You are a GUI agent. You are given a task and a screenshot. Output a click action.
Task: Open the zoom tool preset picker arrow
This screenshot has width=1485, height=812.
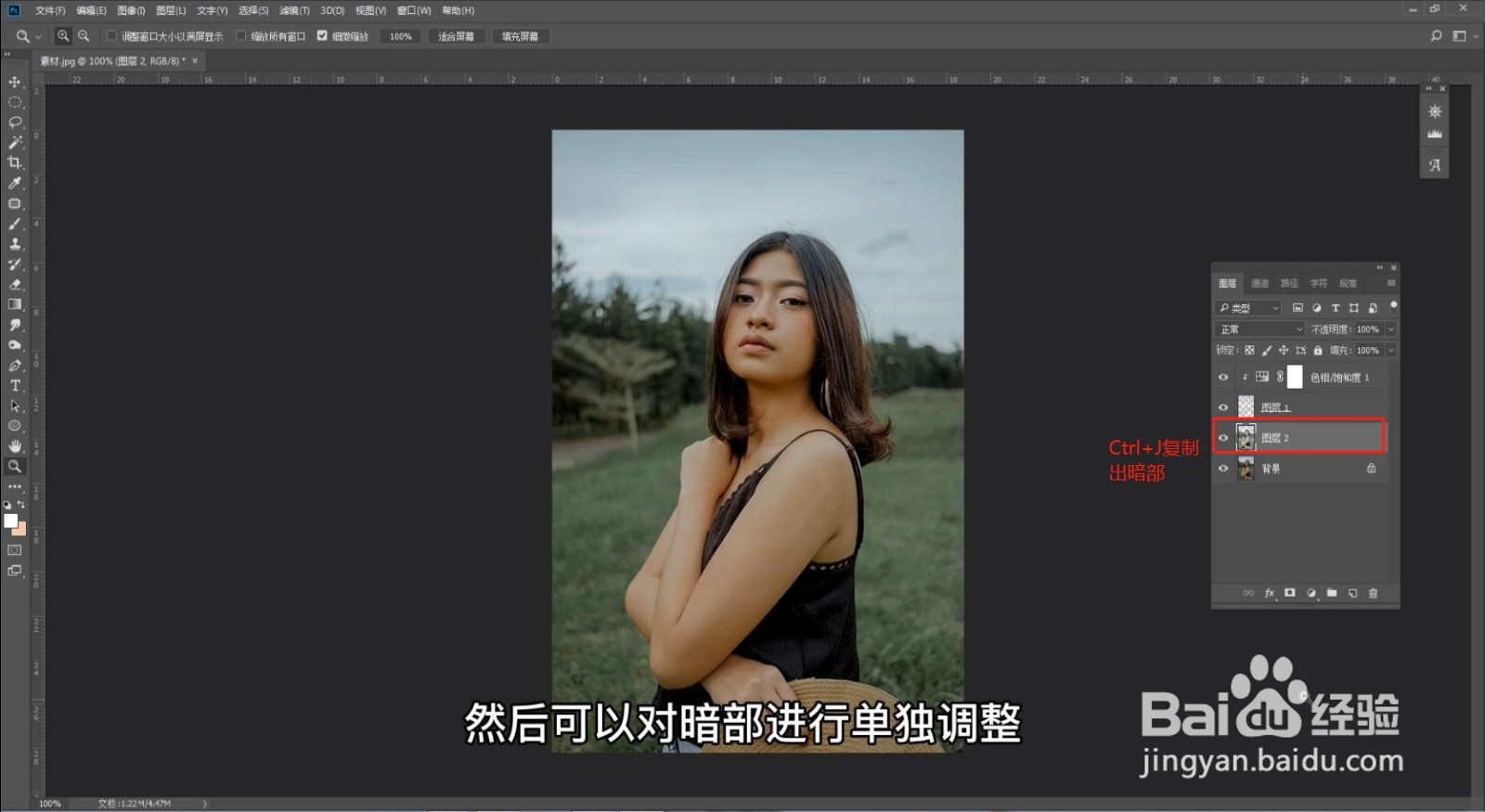coord(38,37)
